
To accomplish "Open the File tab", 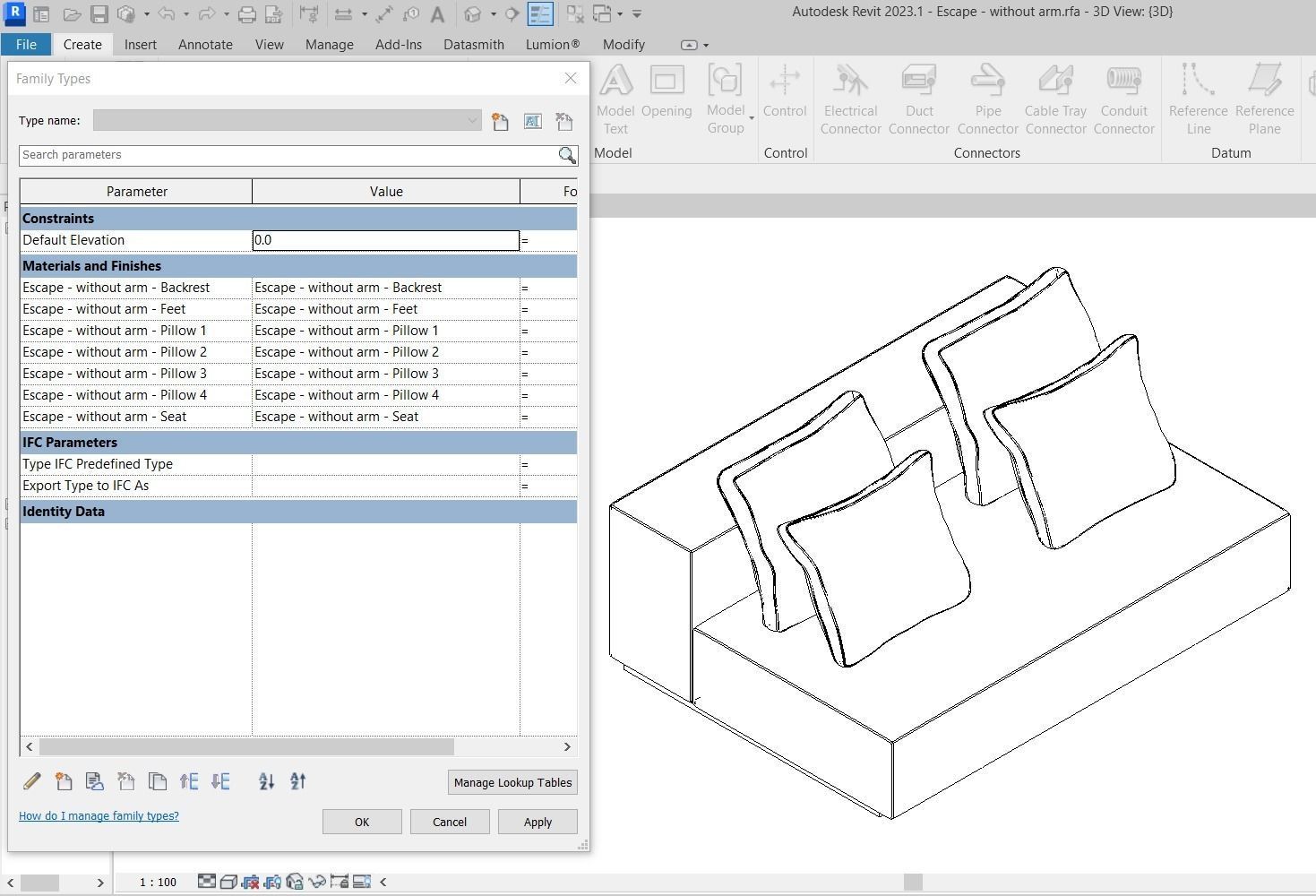I will click(x=26, y=44).
